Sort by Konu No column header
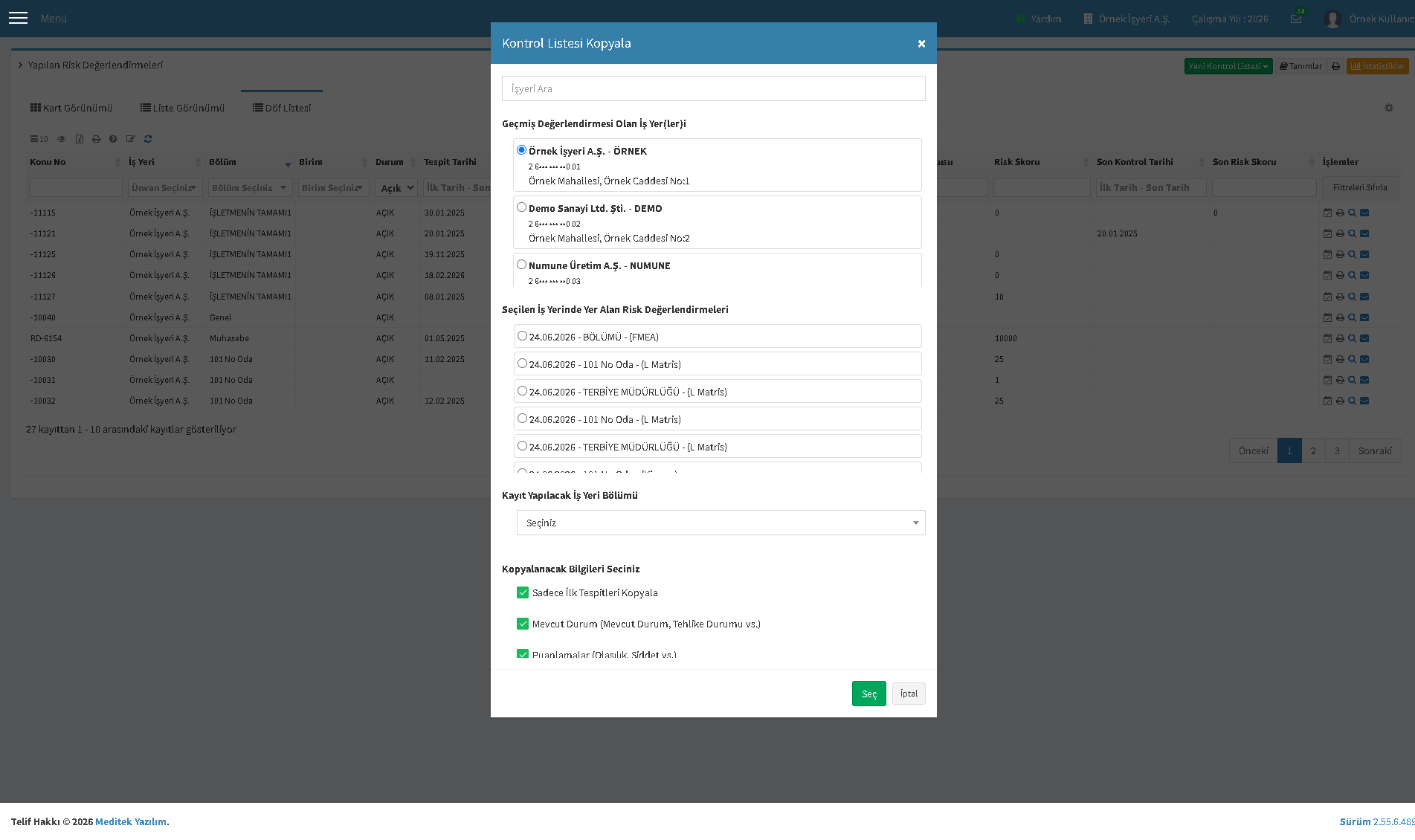This screenshot has height=840, width=1415. pos(74,162)
